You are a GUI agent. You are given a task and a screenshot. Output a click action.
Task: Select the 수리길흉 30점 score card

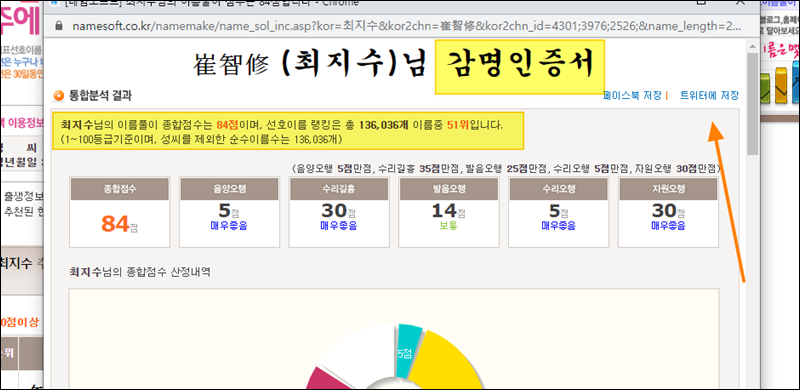click(339, 212)
